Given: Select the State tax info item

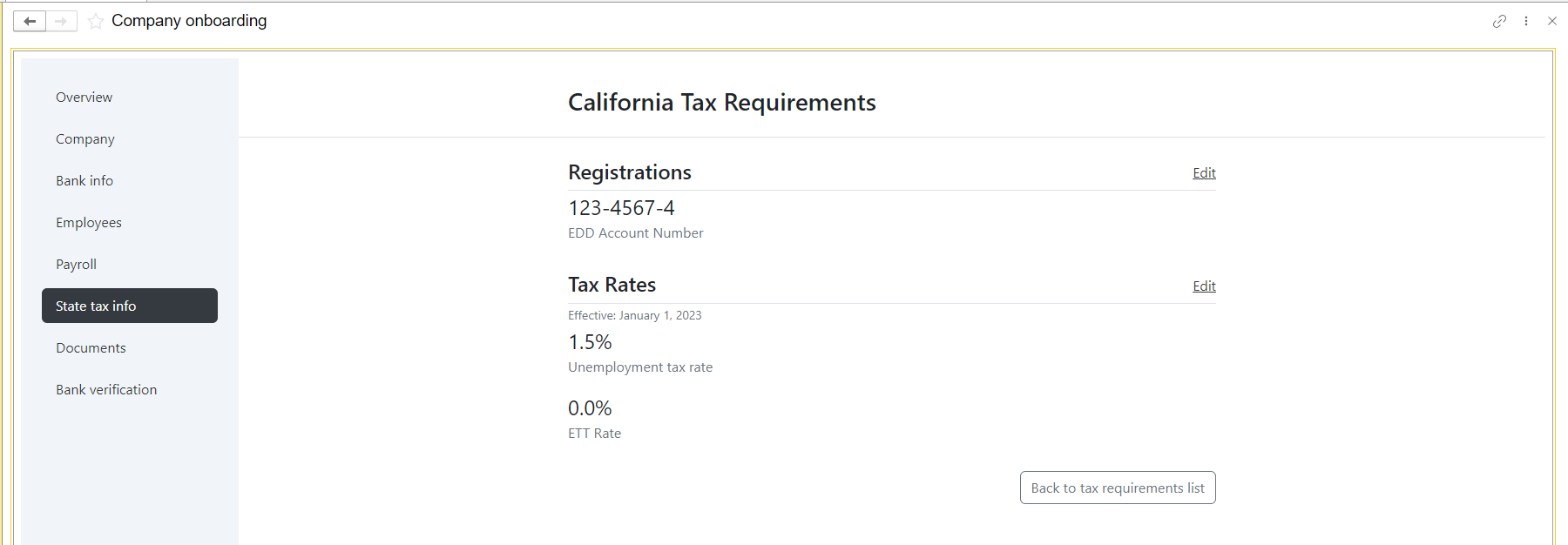Looking at the screenshot, I should [130, 306].
